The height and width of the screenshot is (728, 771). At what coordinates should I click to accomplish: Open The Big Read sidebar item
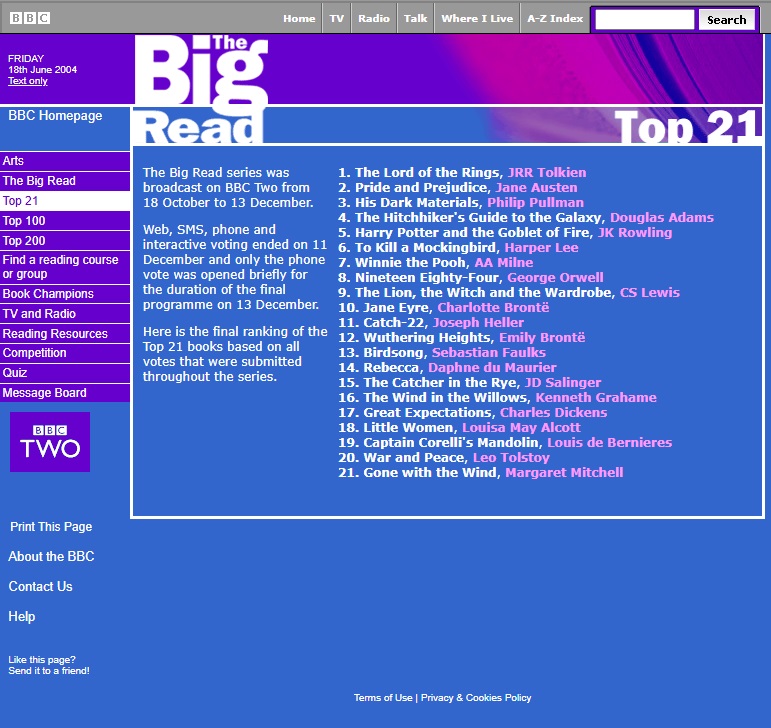(x=65, y=181)
